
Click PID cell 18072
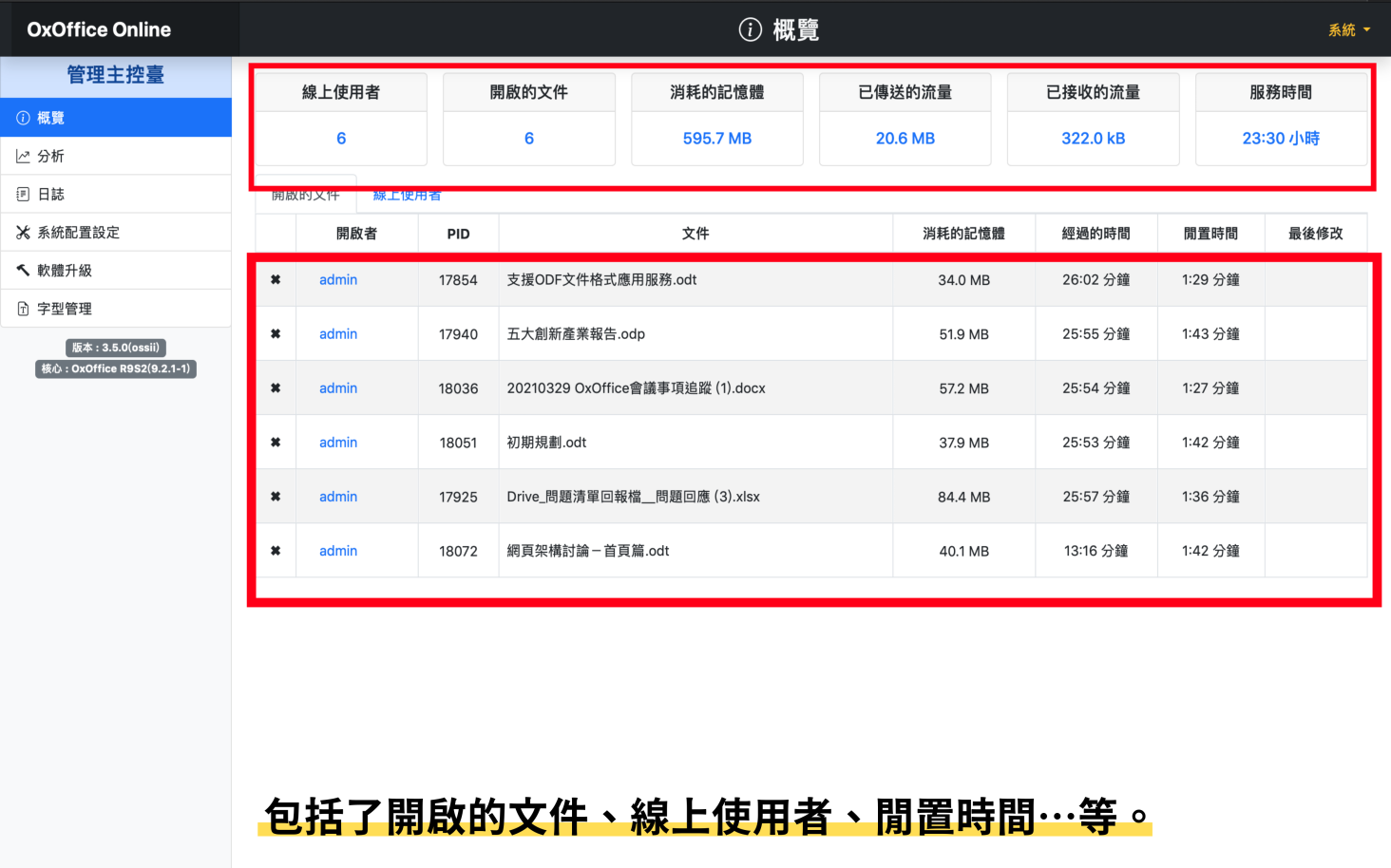click(458, 551)
